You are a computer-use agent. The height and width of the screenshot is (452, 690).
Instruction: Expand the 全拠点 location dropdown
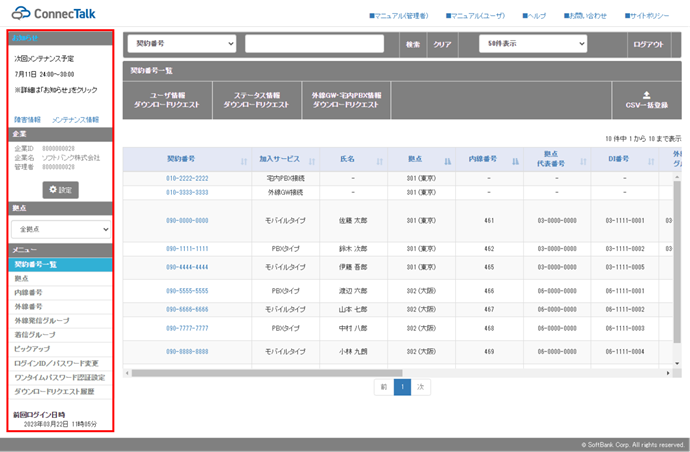click(61, 229)
